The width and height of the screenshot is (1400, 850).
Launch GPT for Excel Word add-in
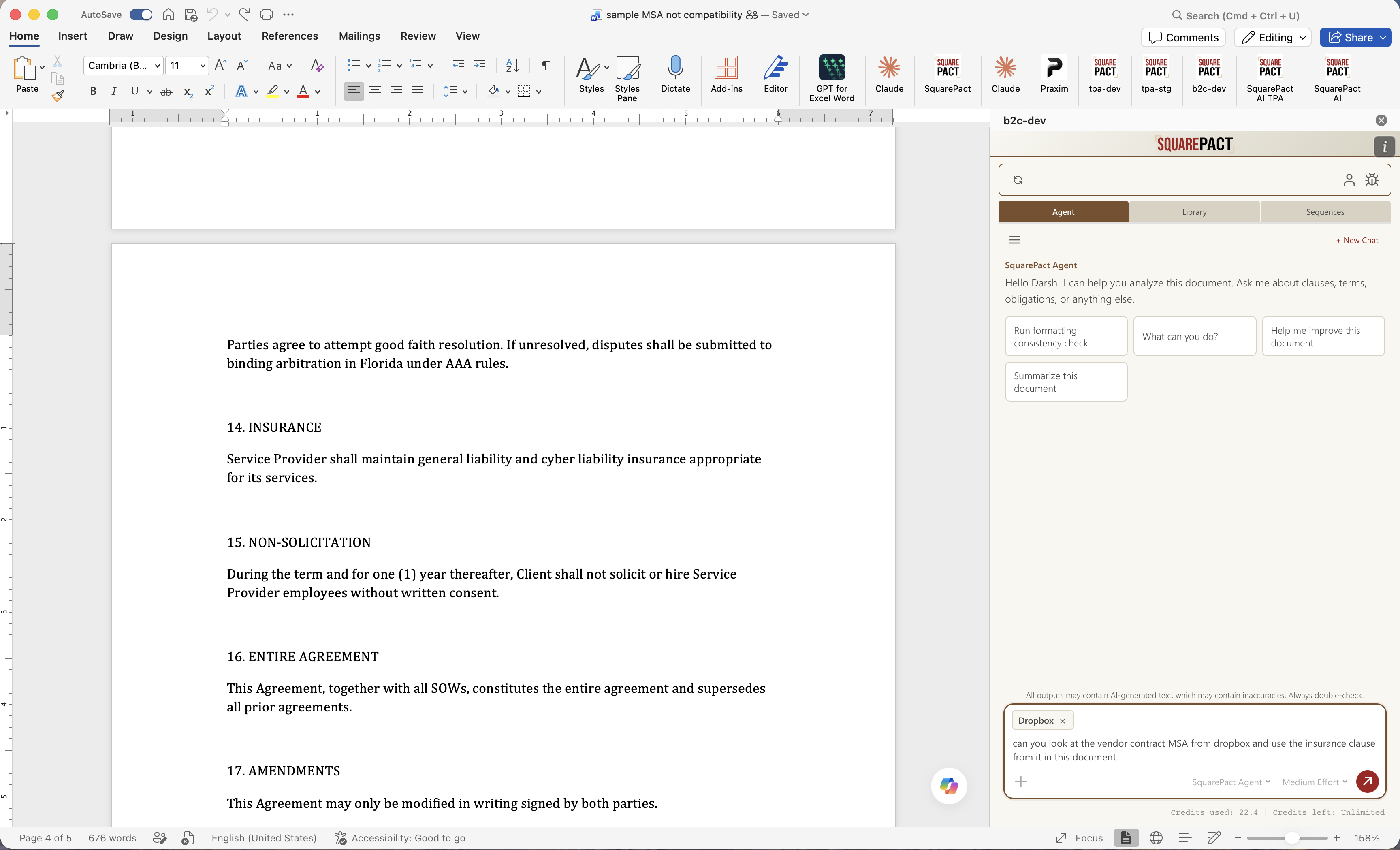831,79
